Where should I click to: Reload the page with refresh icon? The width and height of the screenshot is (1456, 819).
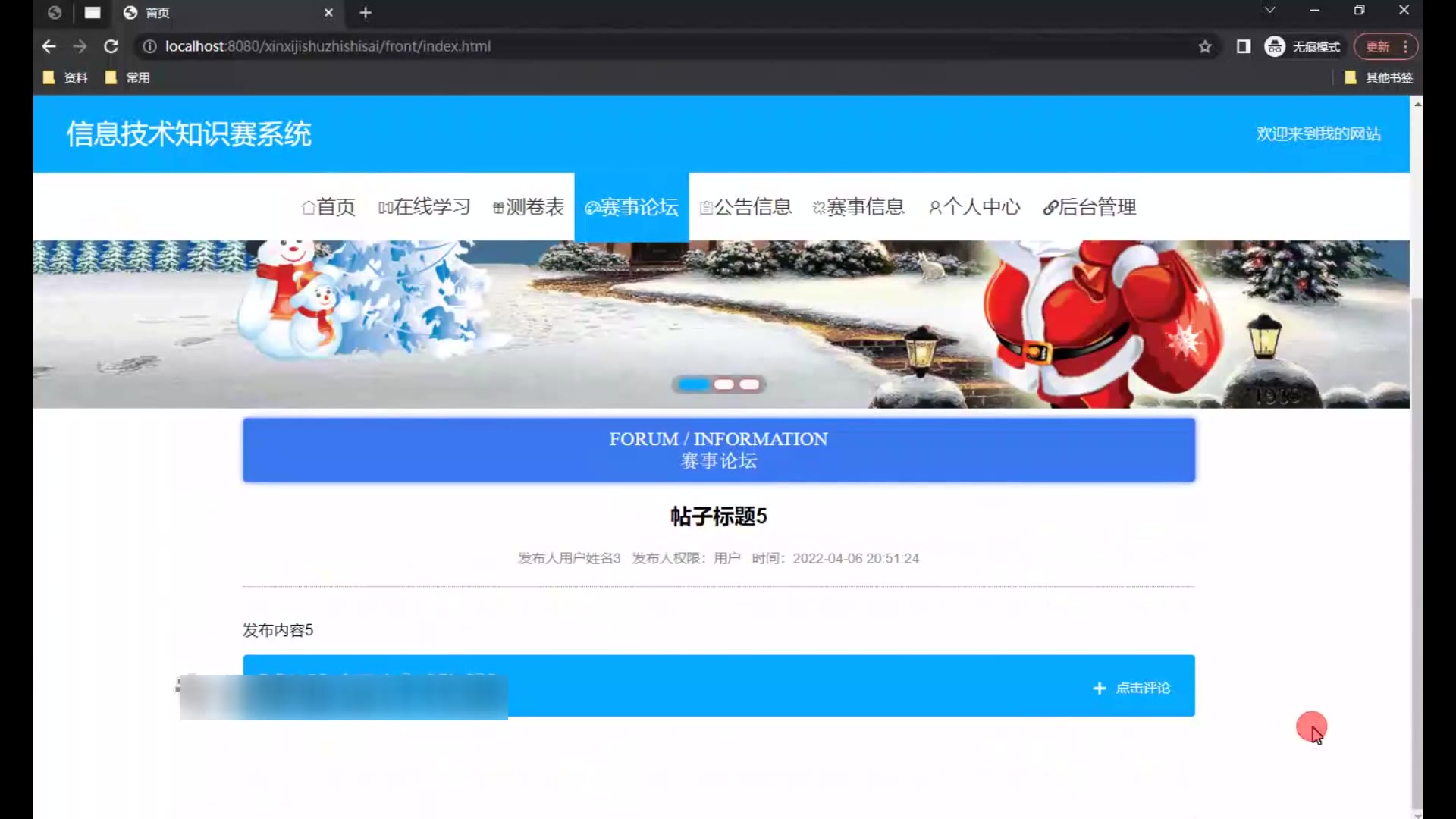[111, 46]
